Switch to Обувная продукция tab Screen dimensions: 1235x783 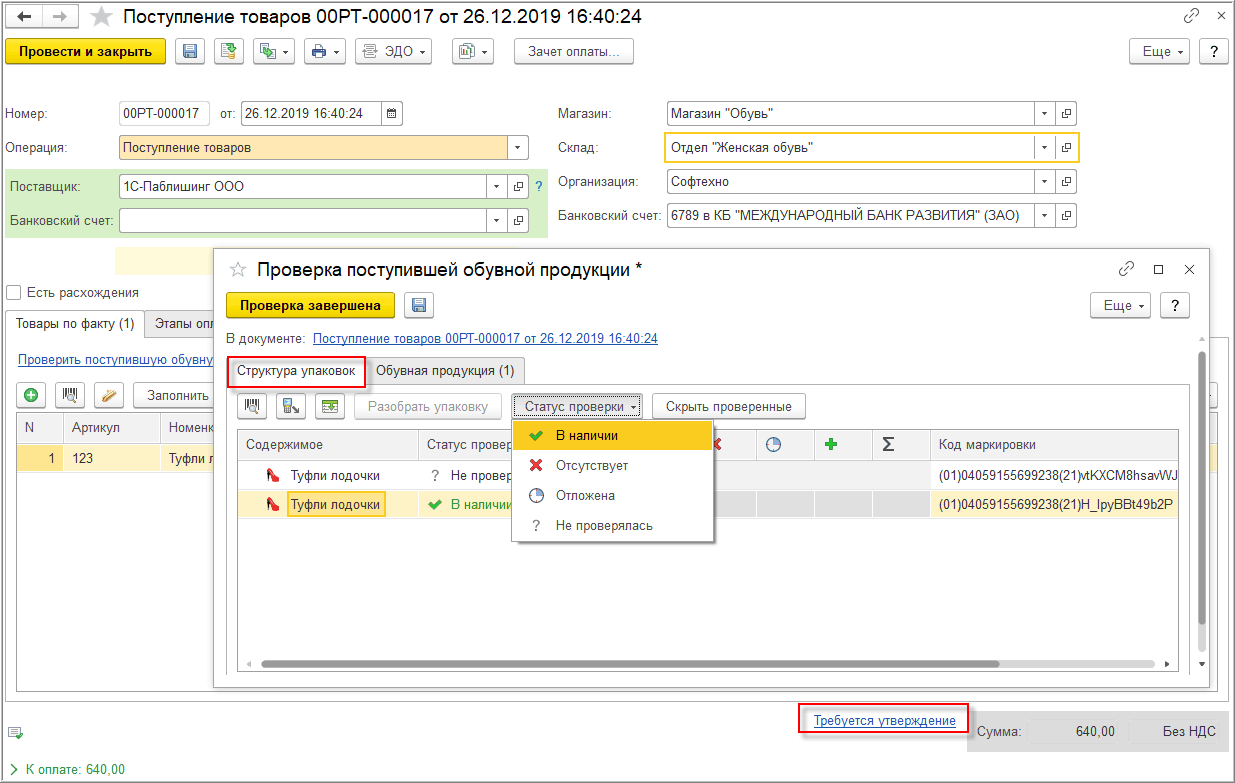tap(445, 371)
